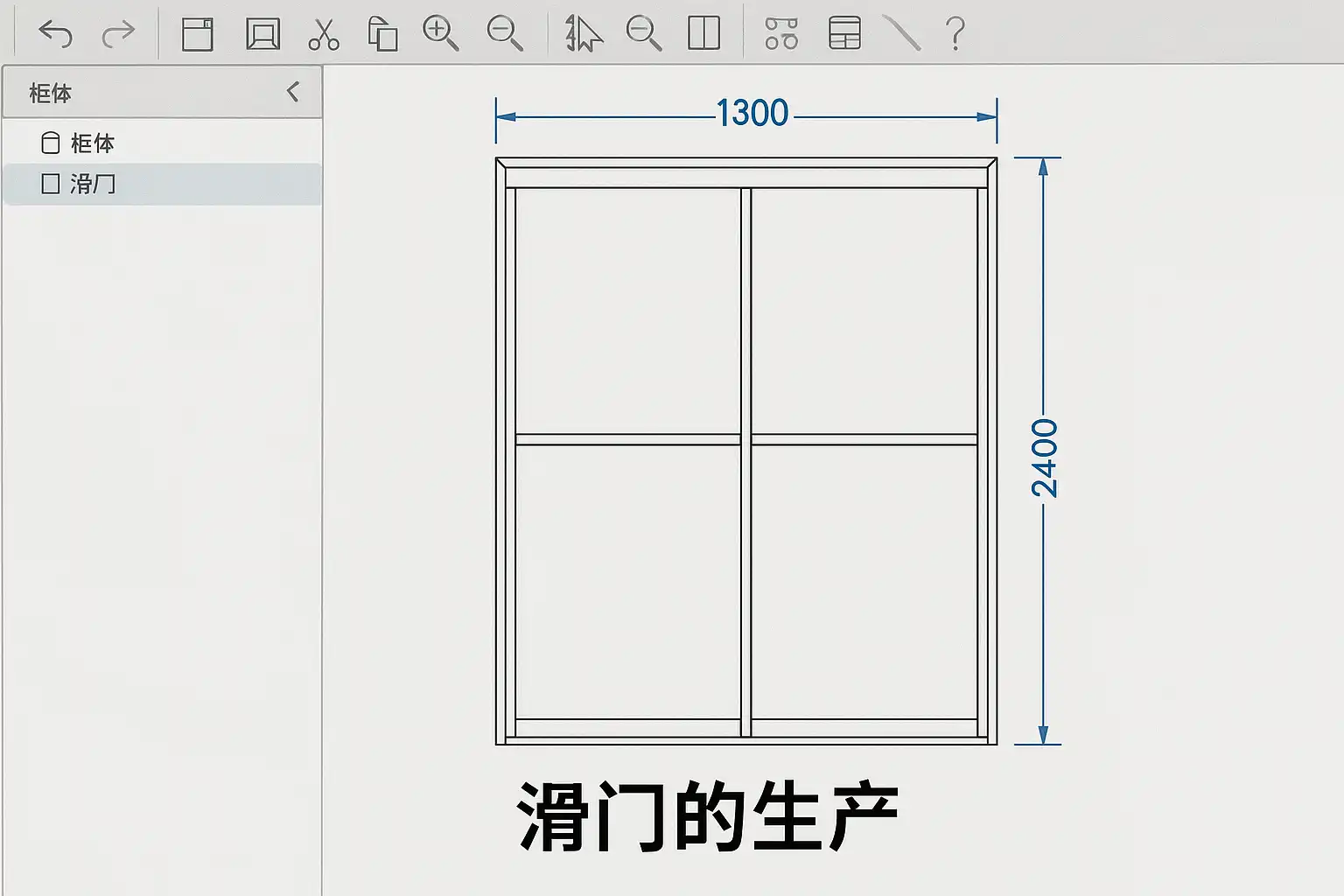Screen dimensions: 1344x896
Task: Select the nested frame icon left of scissors
Action: [262, 34]
